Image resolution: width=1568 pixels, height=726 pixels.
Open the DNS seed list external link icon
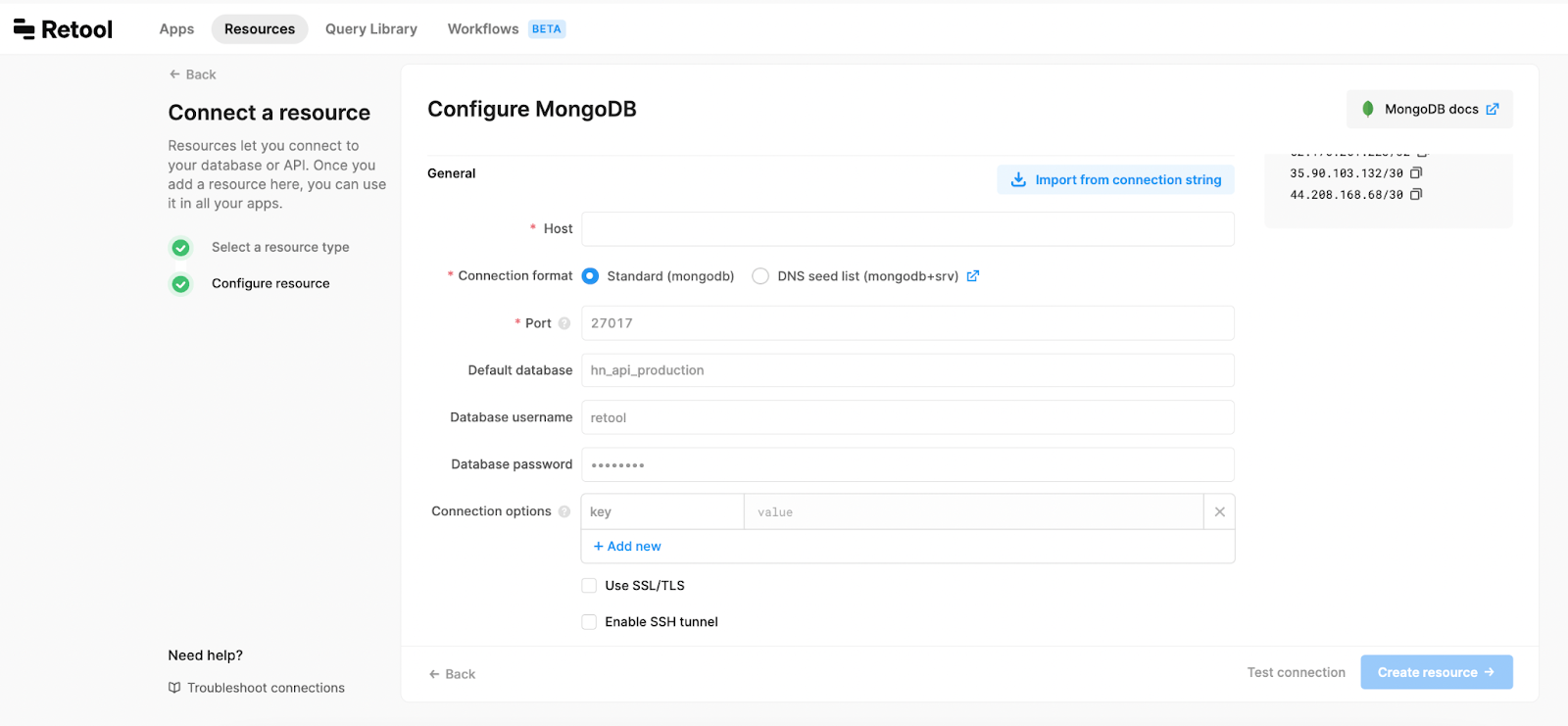[973, 276]
